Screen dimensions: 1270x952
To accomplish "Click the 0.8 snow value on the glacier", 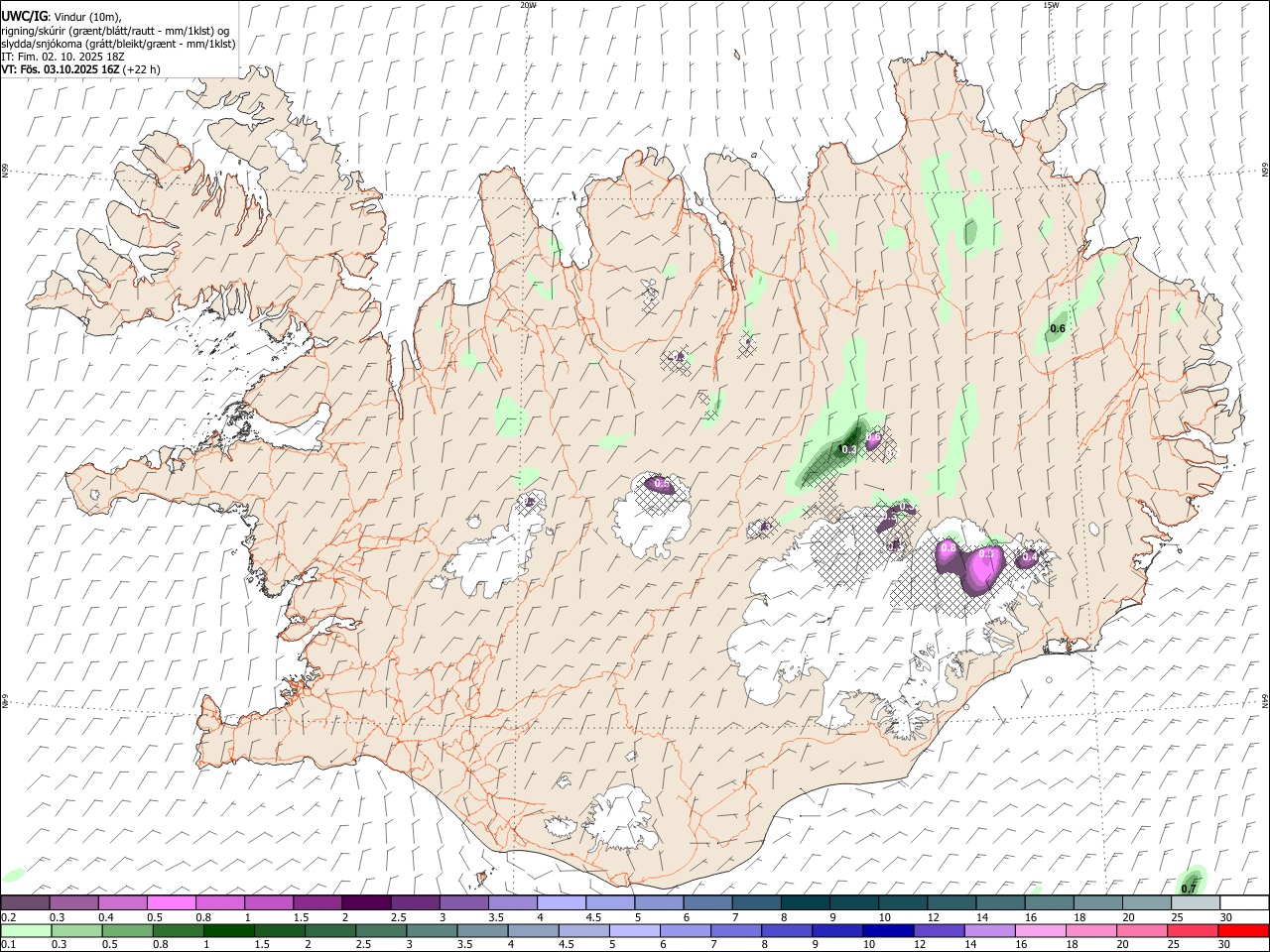I will coord(948,547).
